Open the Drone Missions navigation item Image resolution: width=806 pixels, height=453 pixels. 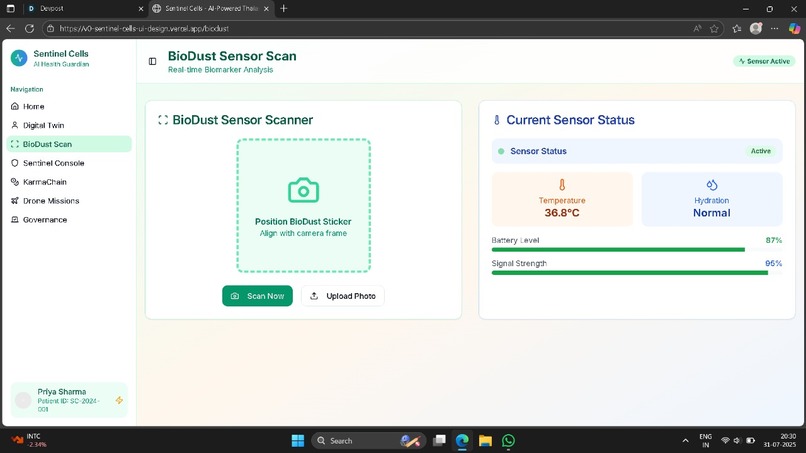(x=69, y=201)
